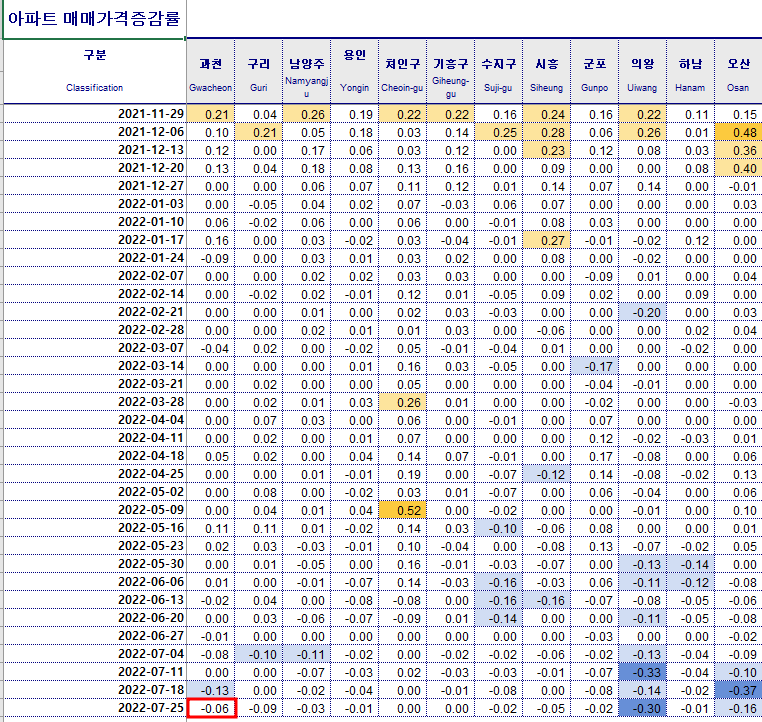The height and width of the screenshot is (722, 762).
Task: Select the 구리 Guri column header
Action: click(259, 71)
